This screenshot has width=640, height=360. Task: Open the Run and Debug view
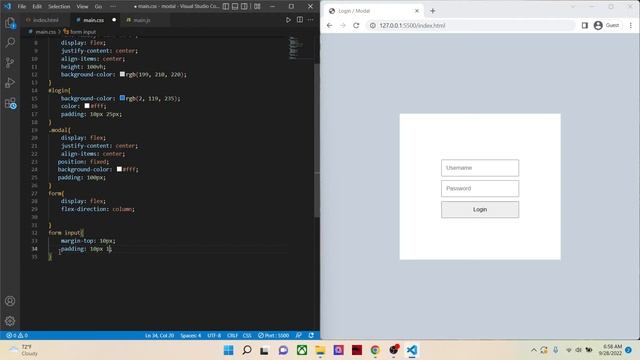pyautogui.click(x=10, y=83)
